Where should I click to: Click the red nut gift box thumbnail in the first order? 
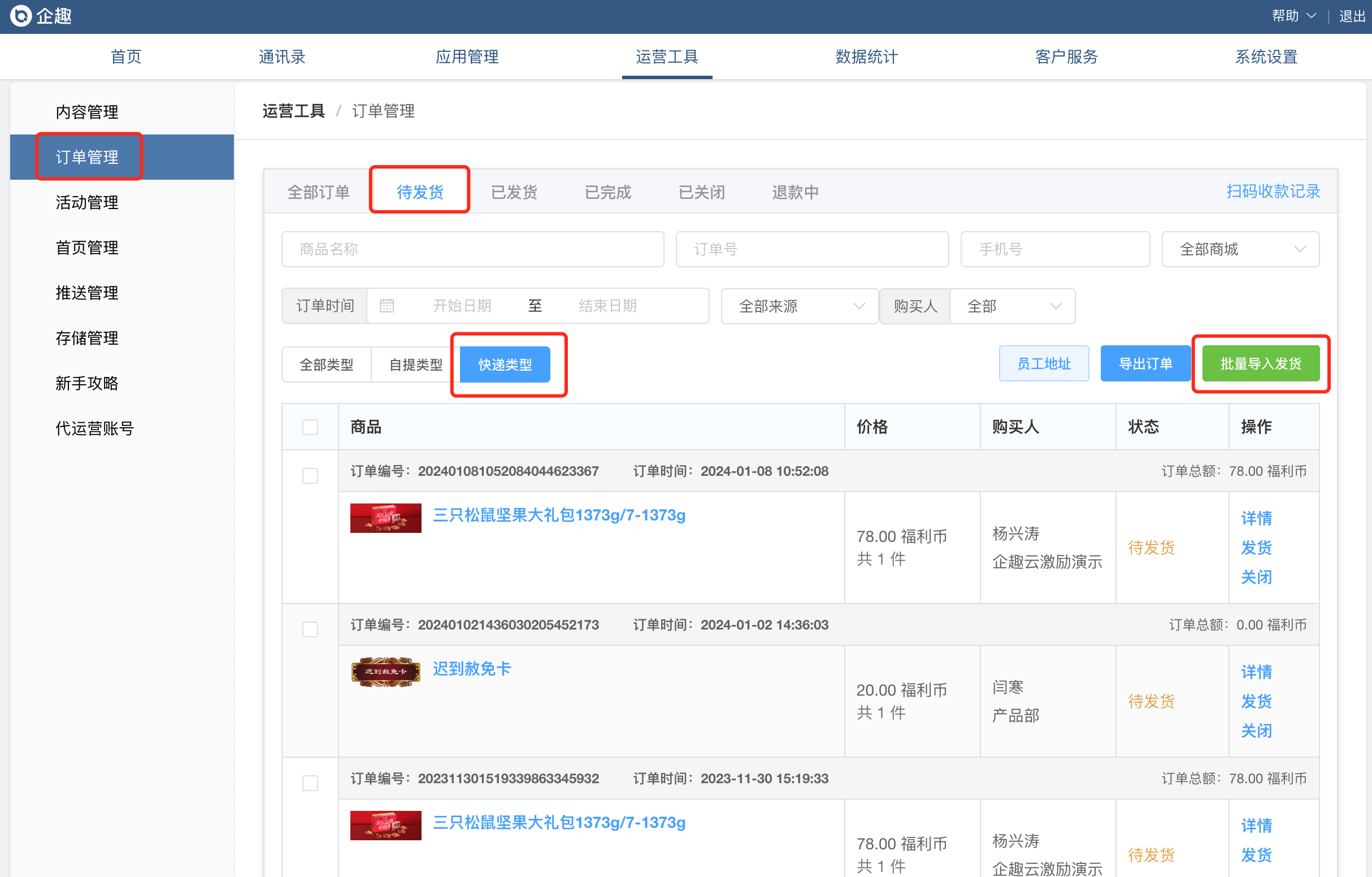point(386,518)
